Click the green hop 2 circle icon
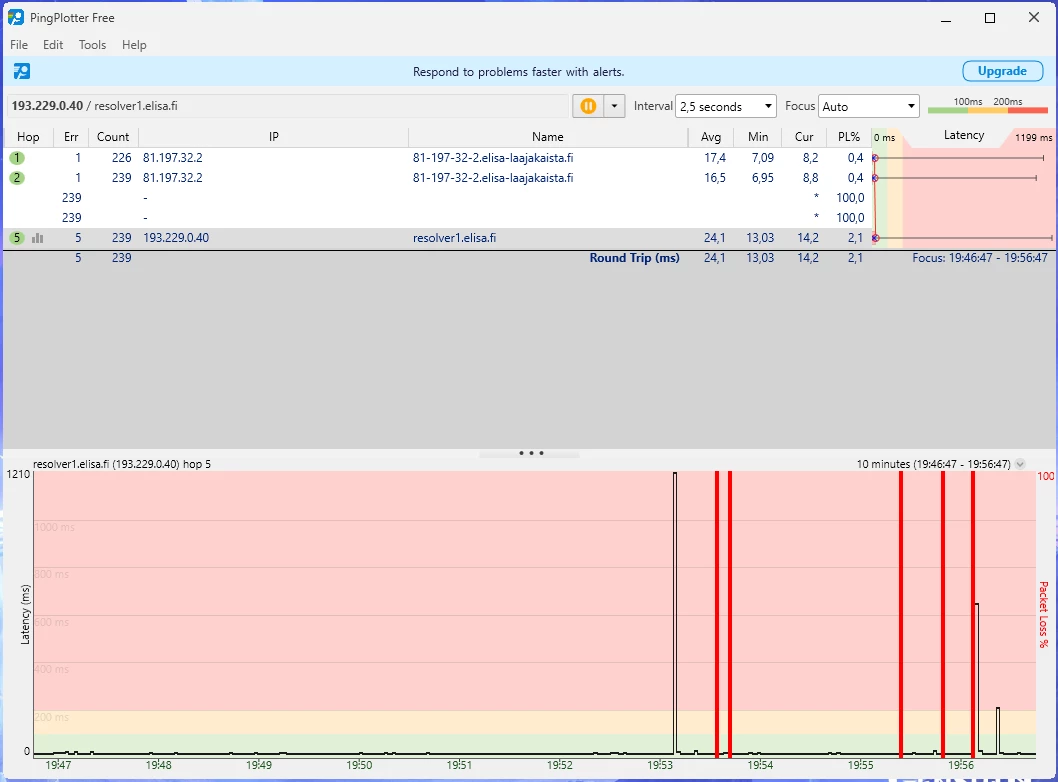The width and height of the screenshot is (1058, 782). coord(17,178)
